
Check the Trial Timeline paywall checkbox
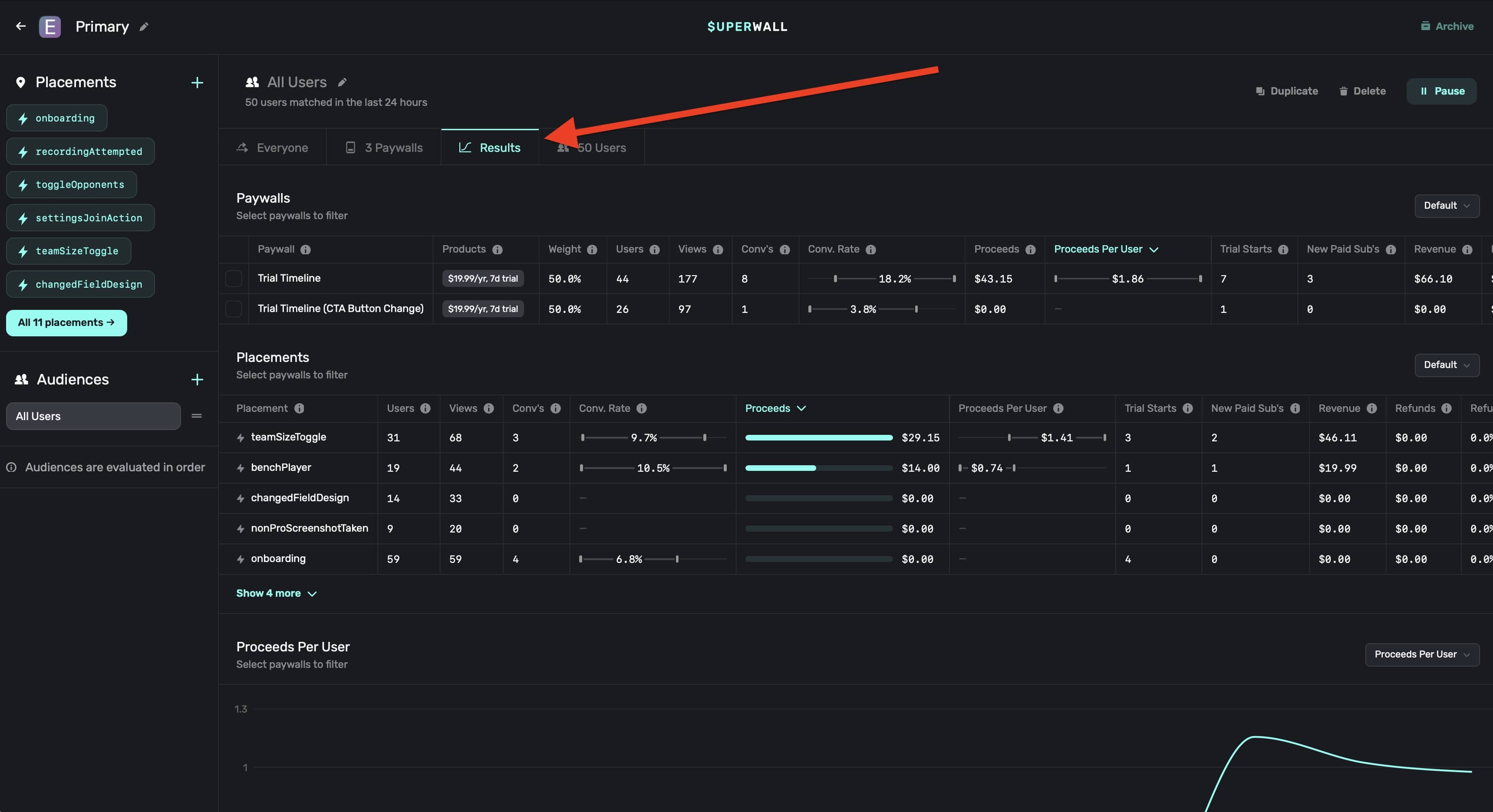coord(234,279)
